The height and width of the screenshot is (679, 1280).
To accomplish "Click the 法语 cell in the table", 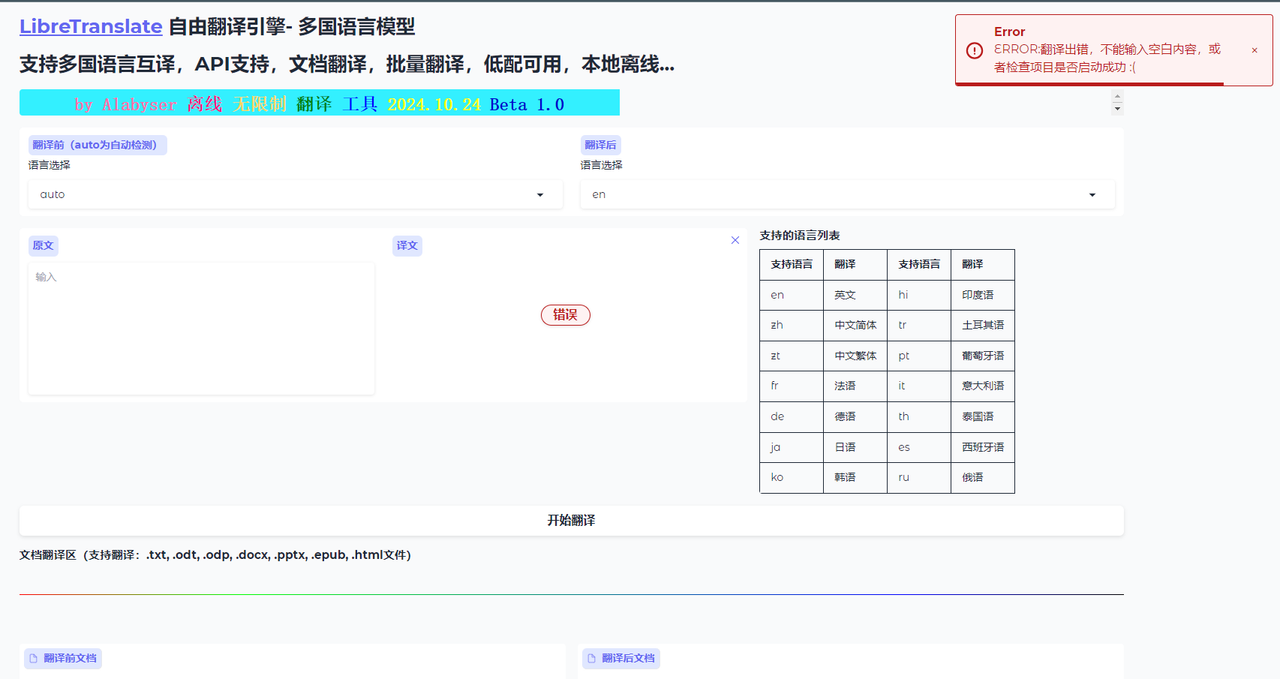I will coord(855,386).
